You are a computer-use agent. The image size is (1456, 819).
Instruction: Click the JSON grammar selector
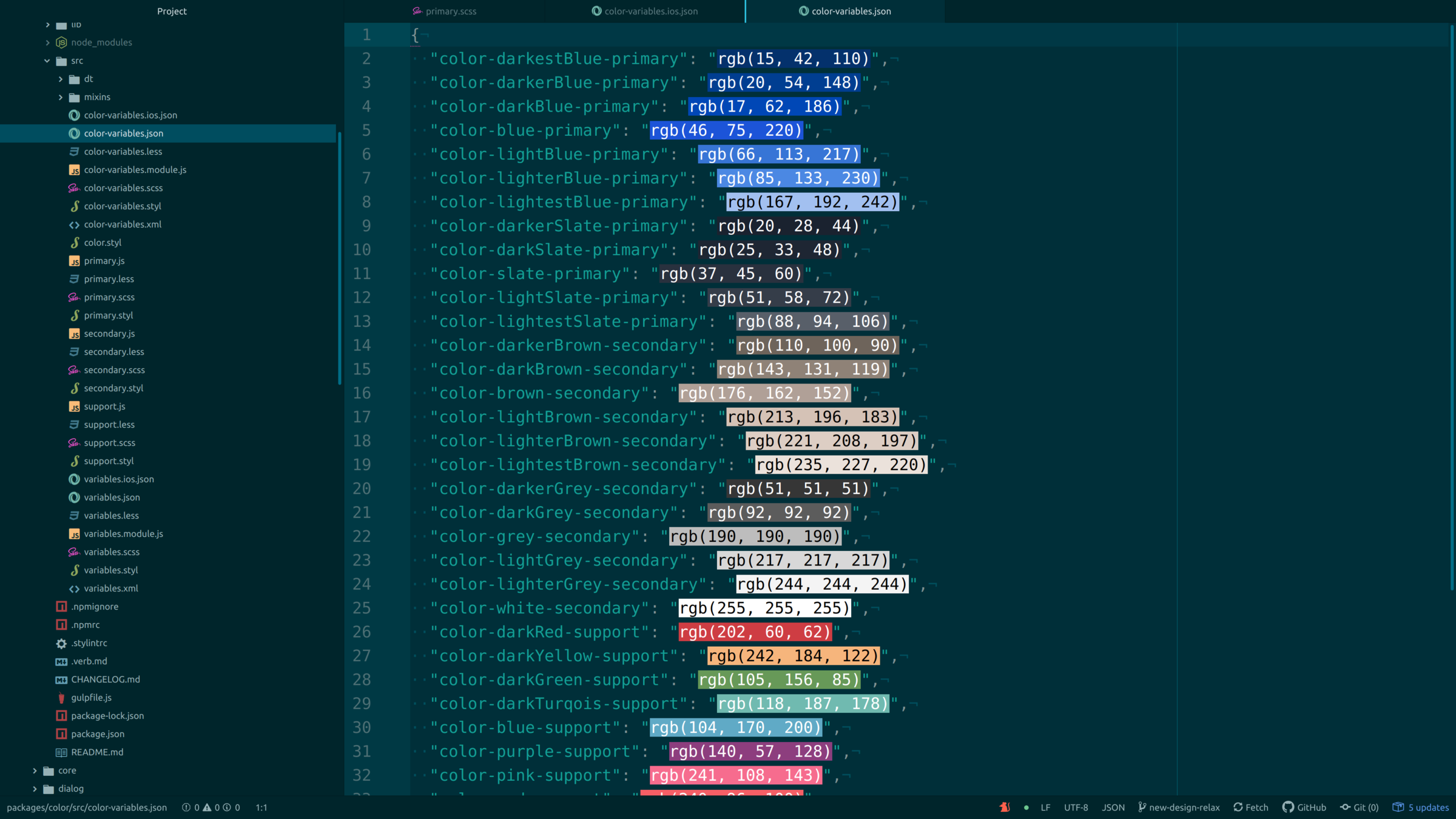tap(1113, 807)
